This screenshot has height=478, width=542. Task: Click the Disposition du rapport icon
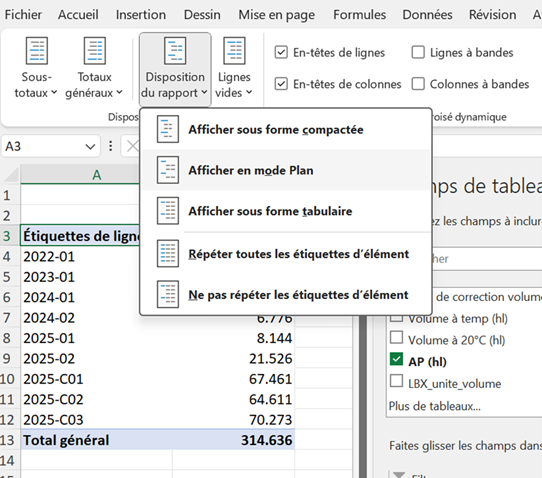(x=175, y=51)
